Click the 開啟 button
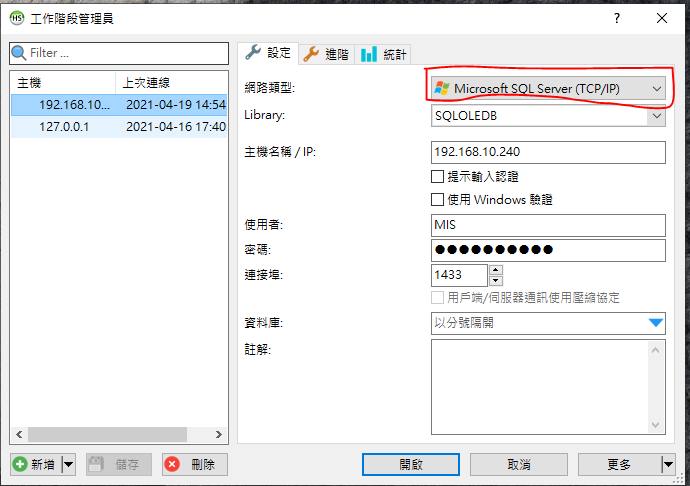The width and height of the screenshot is (690, 486). [411, 464]
